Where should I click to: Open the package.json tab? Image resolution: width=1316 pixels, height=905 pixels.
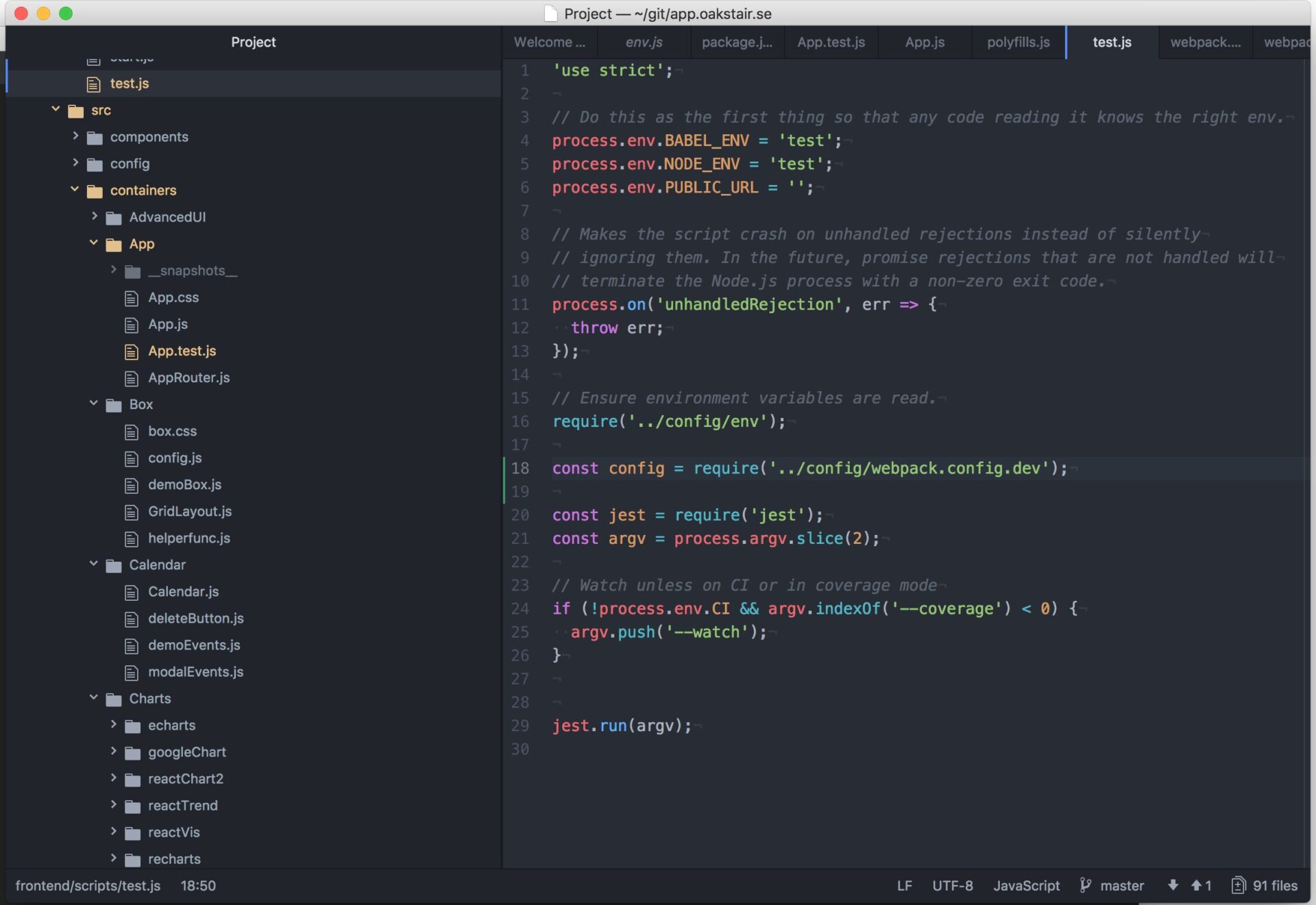(737, 42)
